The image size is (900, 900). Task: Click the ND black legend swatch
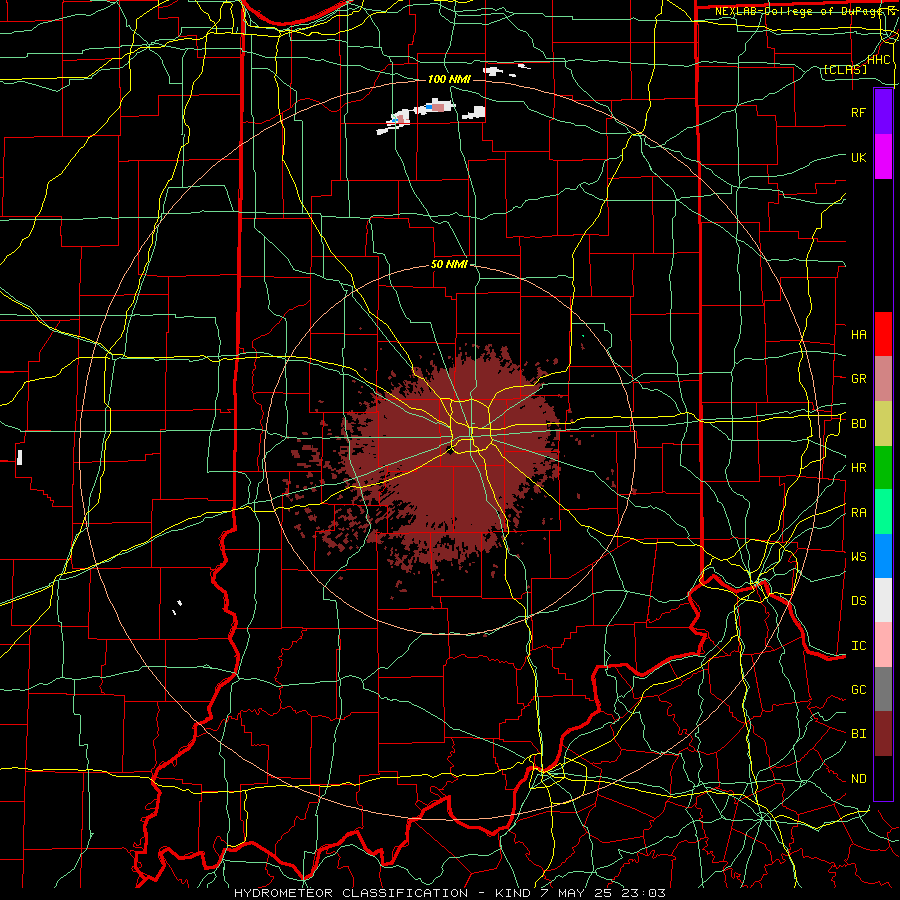883,778
